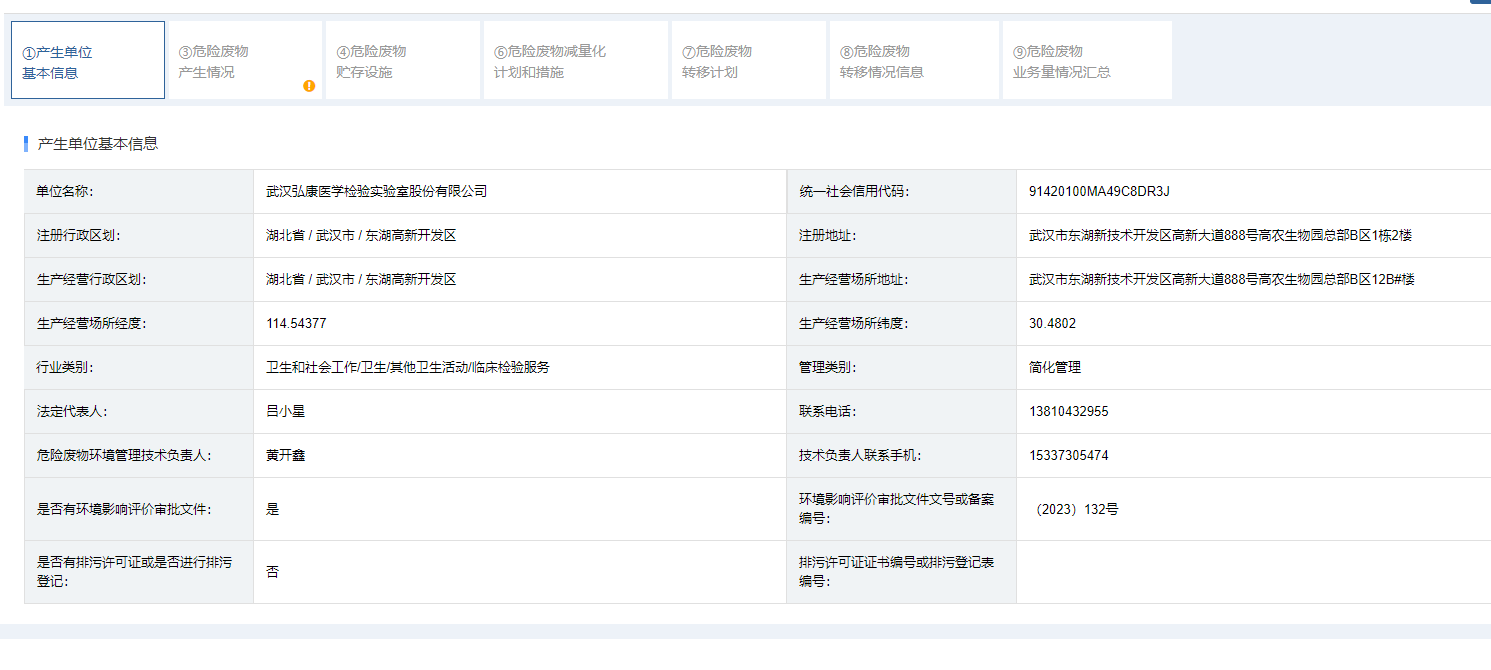The width and height of the screenshot is (1491, 670).
Task: Switch to ③危险废物产生情况 tab
Action: click(x=245, y=60)
